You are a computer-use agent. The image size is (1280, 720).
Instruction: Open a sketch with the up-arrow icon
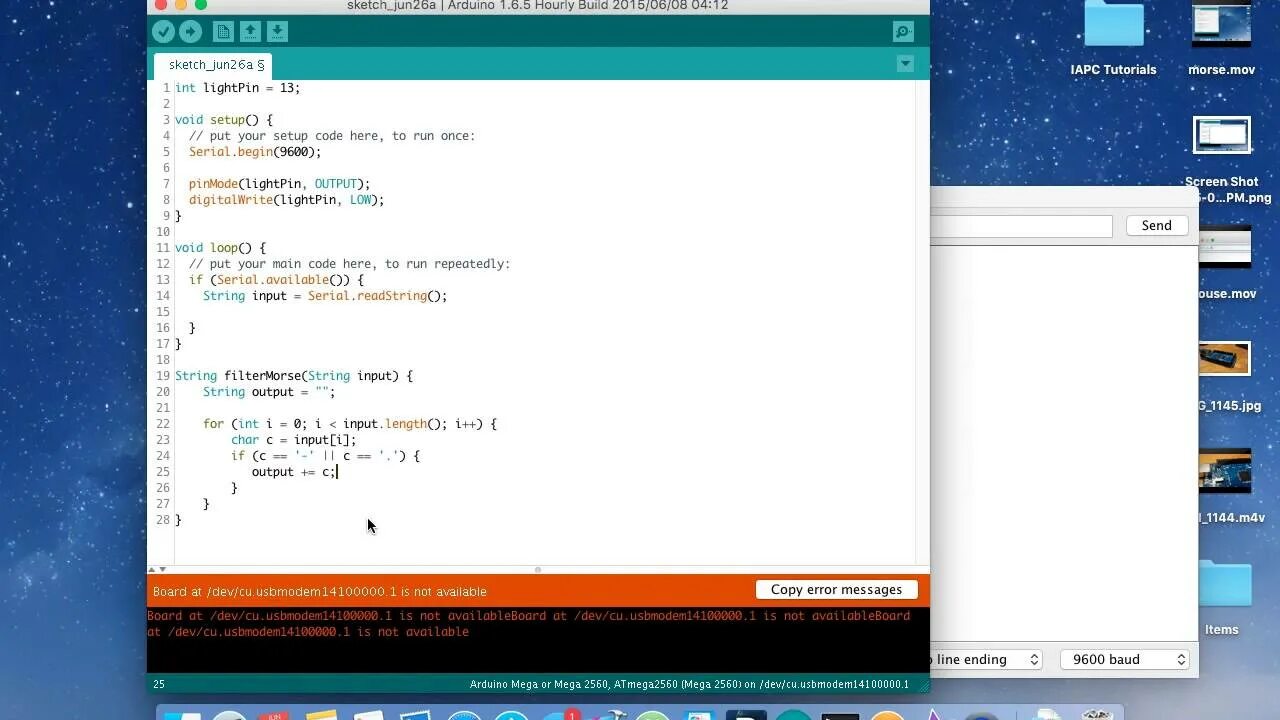click(x=250, y=32)
